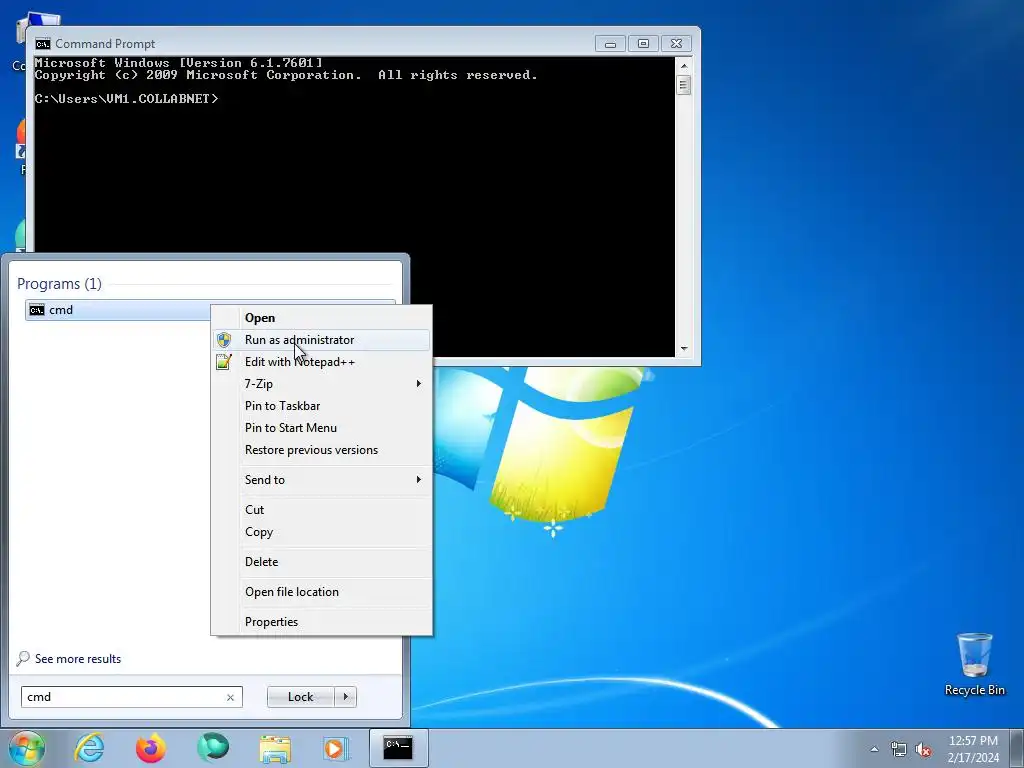The height and width of the screenshot is (768, 1024).
Task: Select Open in the context menu
Action: point(321,317)
